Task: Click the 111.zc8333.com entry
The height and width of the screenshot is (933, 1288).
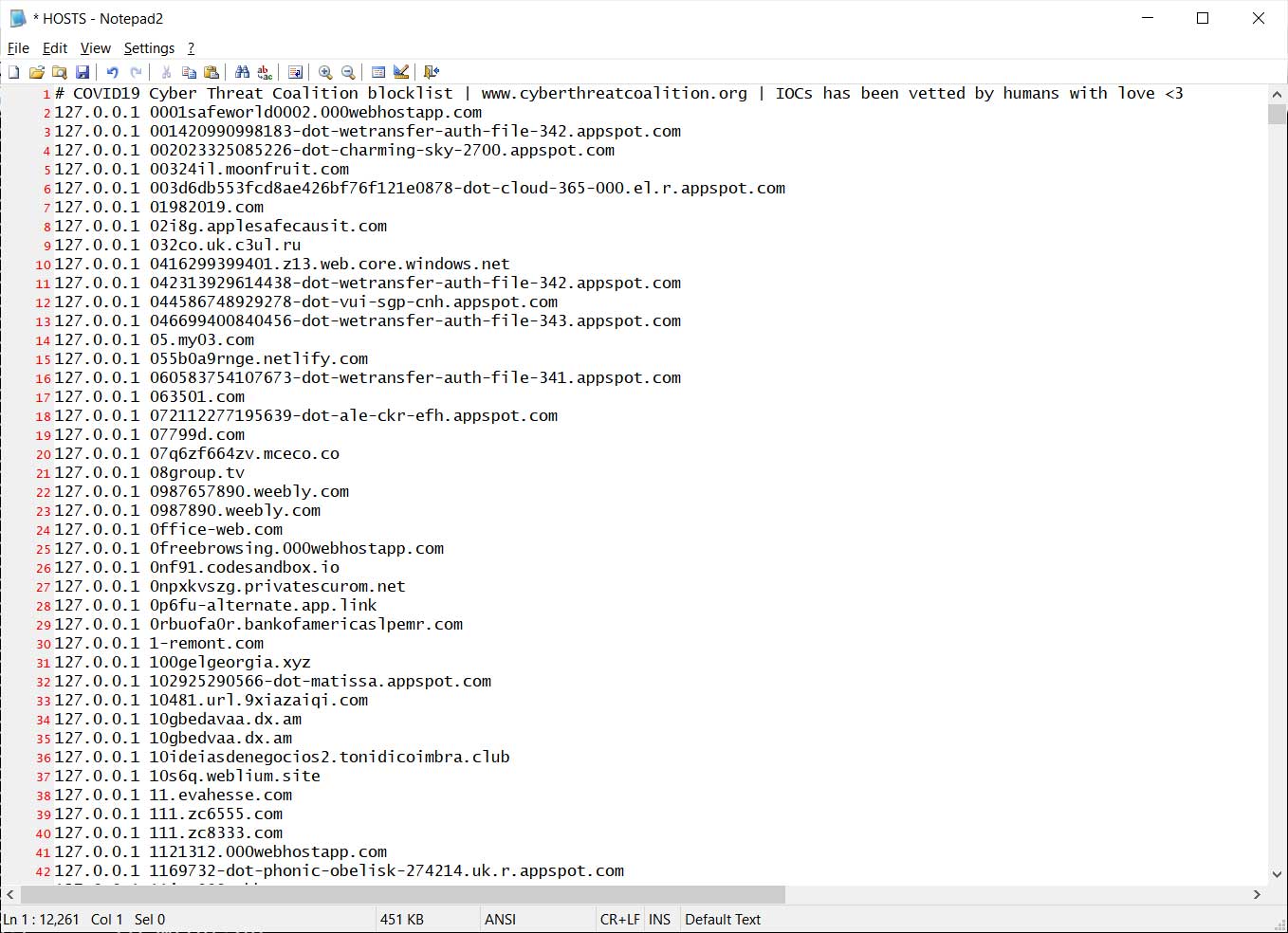Action: tap(216, 832)
